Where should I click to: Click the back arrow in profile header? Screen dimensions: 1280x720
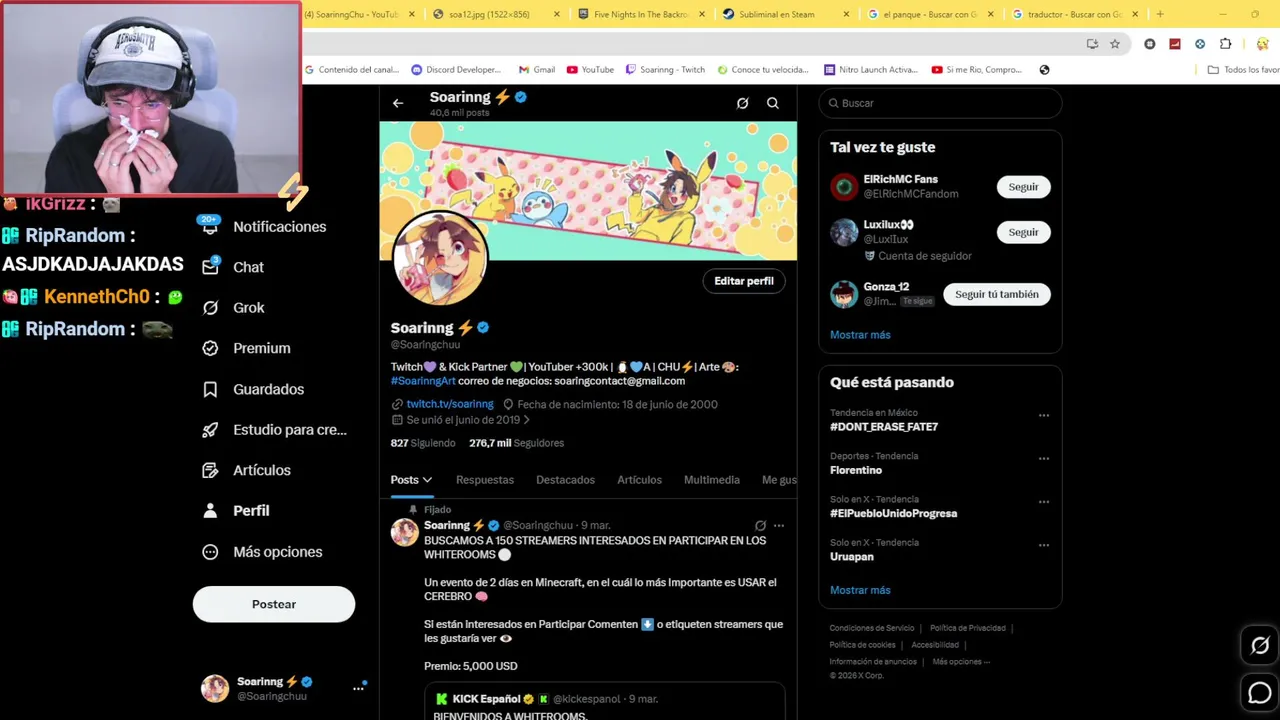pos(398,103)
